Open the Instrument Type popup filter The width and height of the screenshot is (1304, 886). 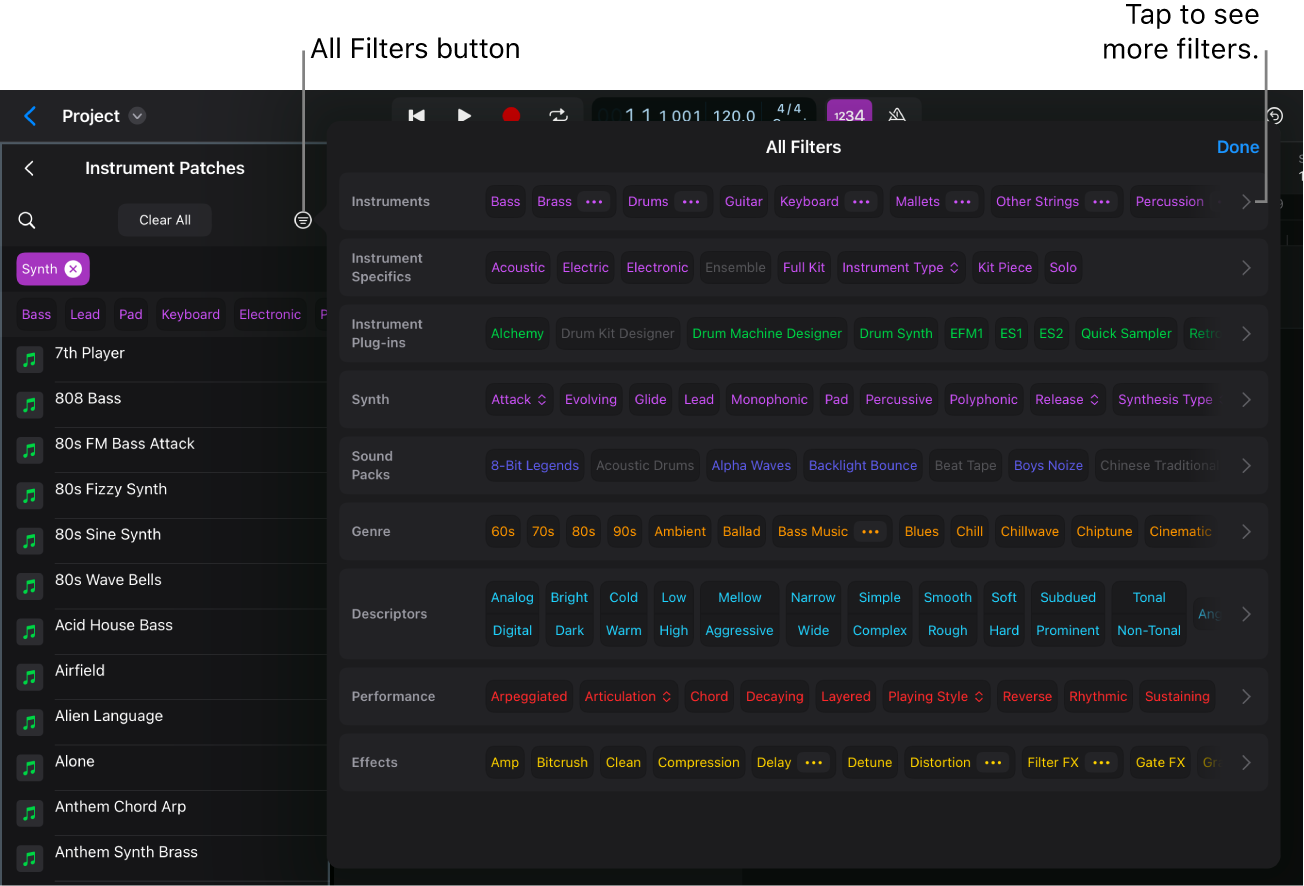pyautogui.click(x=901, y=268)
